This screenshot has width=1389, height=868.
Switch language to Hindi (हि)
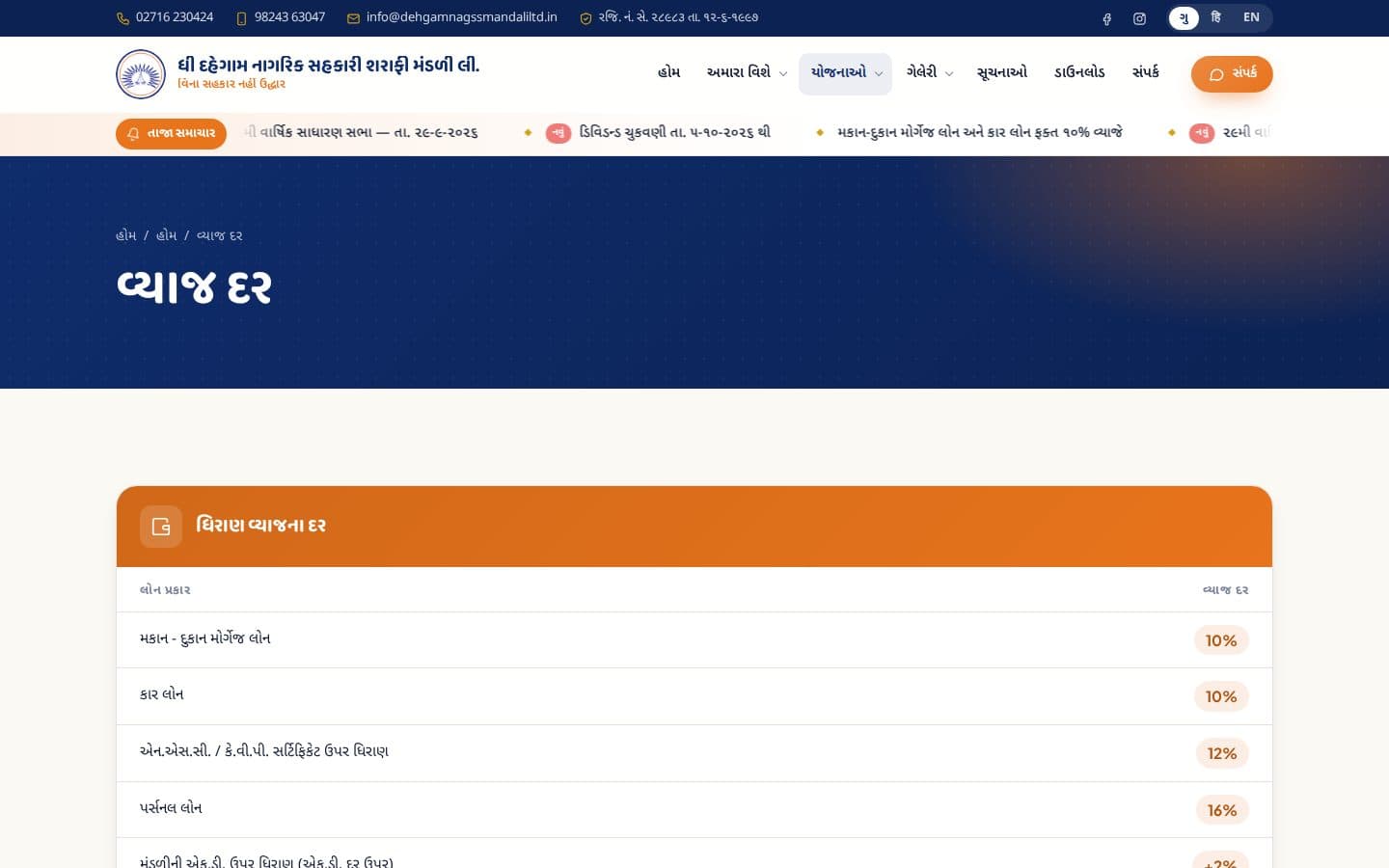pyautogui.click(x=1215, y=17)
